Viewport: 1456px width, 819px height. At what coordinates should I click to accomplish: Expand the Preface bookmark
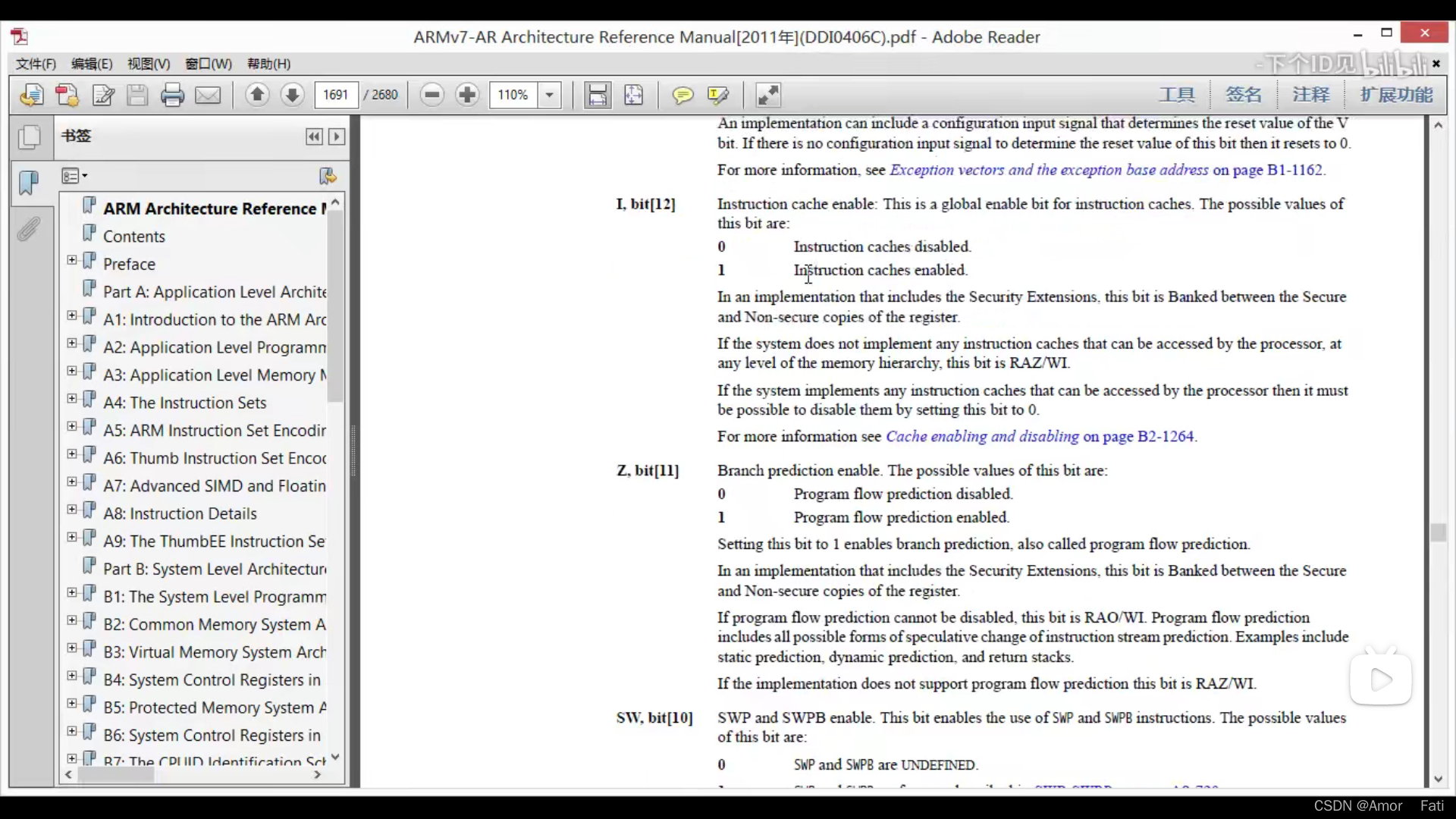pyautogui.click(x=72, y=260)
